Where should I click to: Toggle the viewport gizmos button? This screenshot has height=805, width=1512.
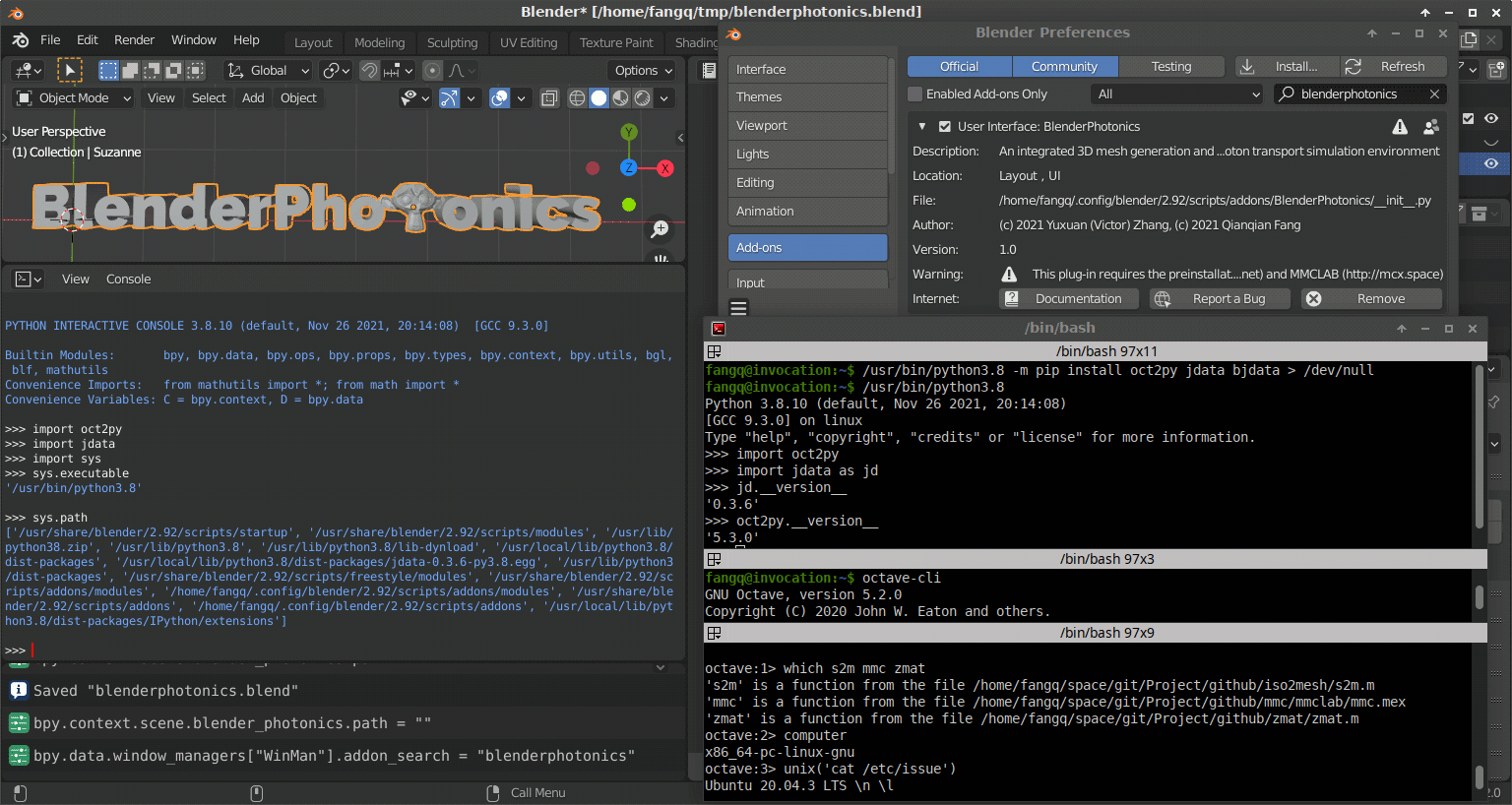tap(449, 98)
